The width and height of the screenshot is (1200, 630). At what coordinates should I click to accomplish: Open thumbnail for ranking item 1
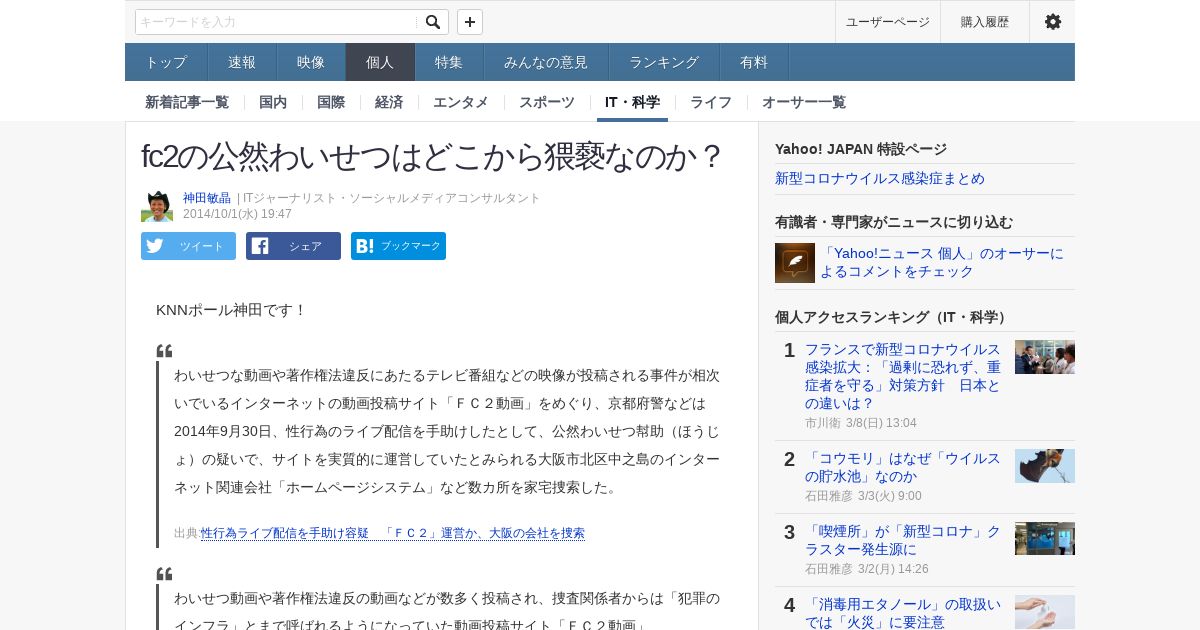coord(1045,357)
